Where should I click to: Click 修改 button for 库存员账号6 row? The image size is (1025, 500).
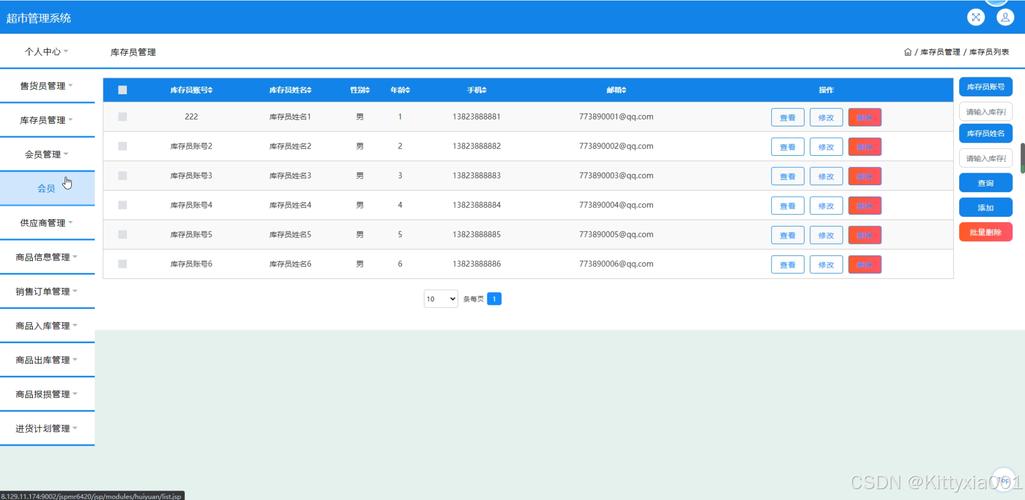(x=826, y=265)
